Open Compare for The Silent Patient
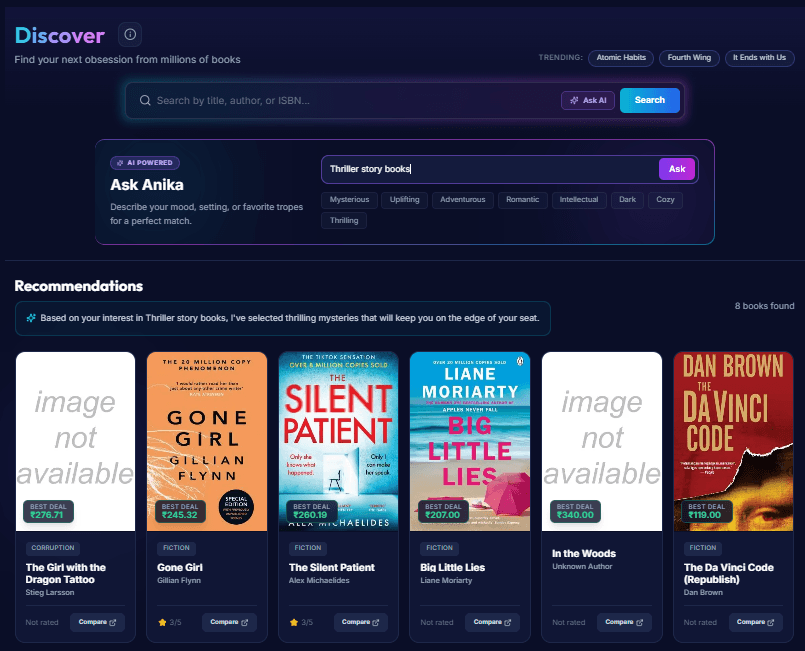The image size is (805, 651). (x=361, y=622)
